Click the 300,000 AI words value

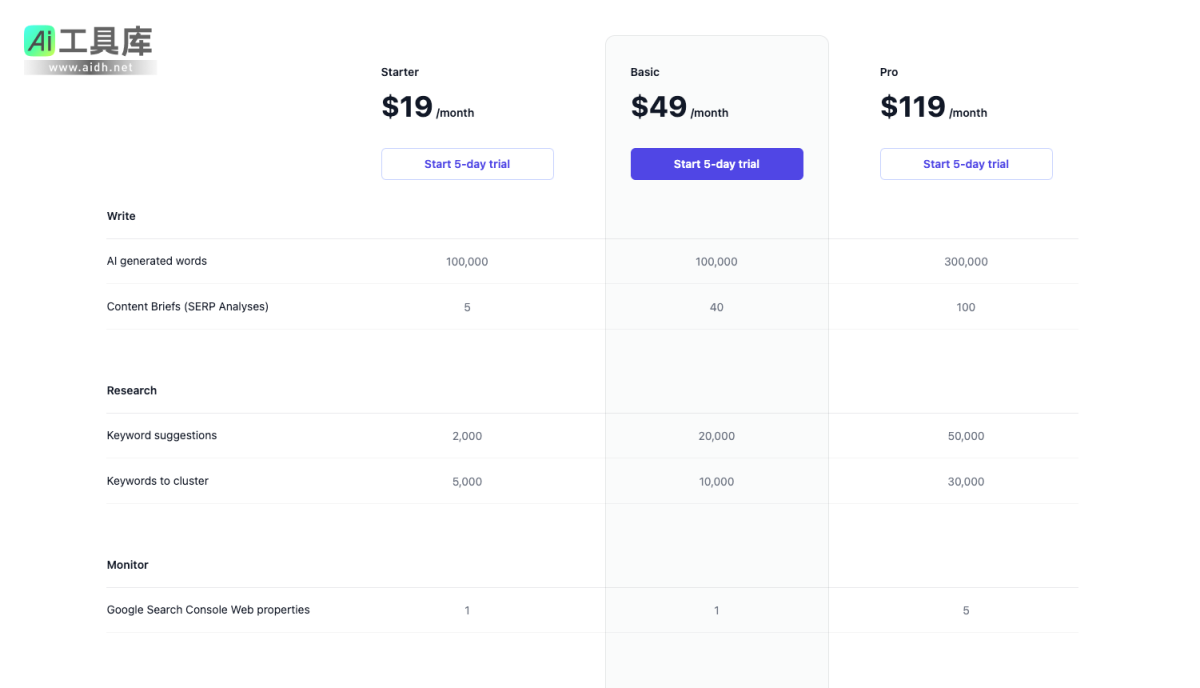pos(966,262)
